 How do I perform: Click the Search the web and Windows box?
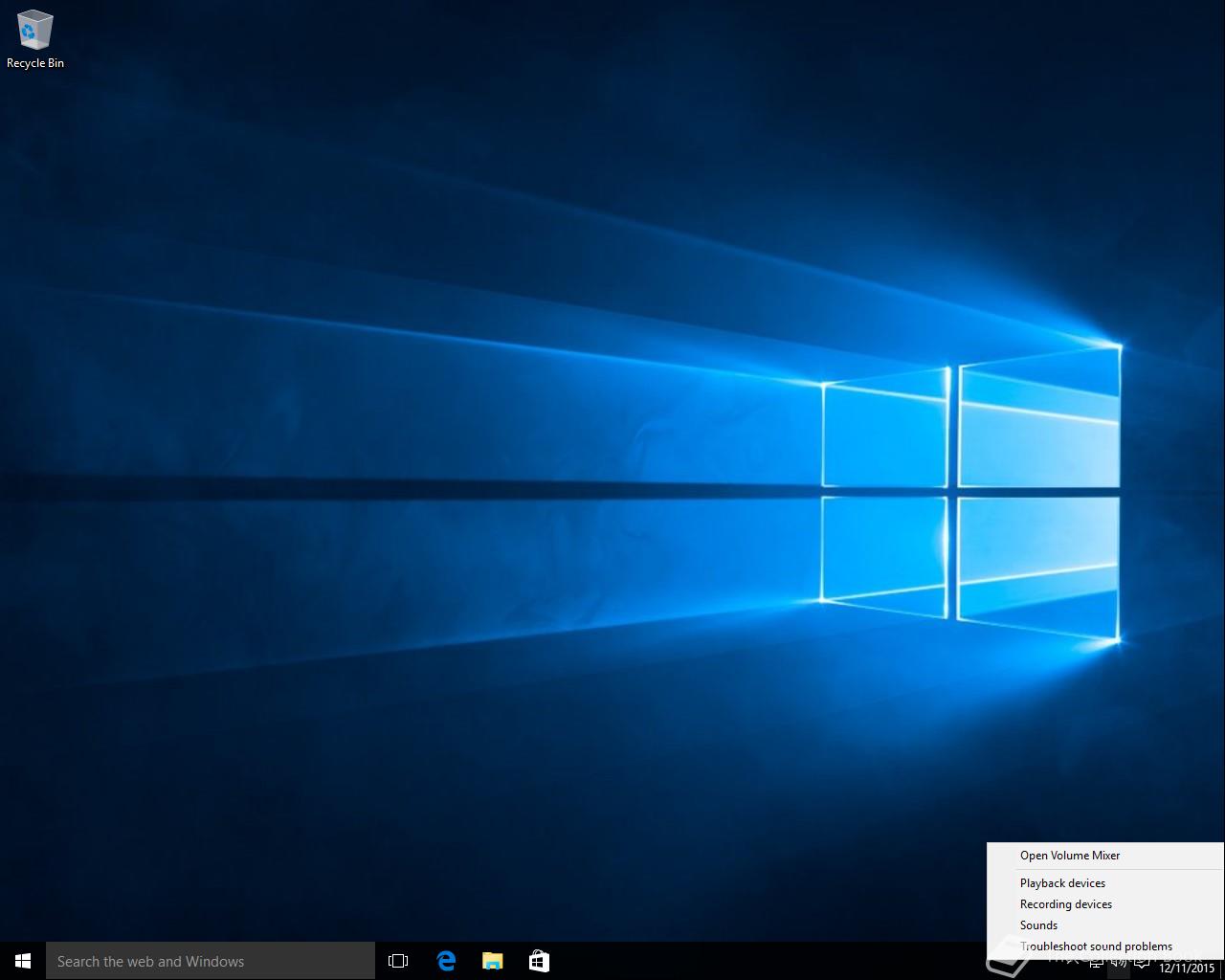[211, 961]
